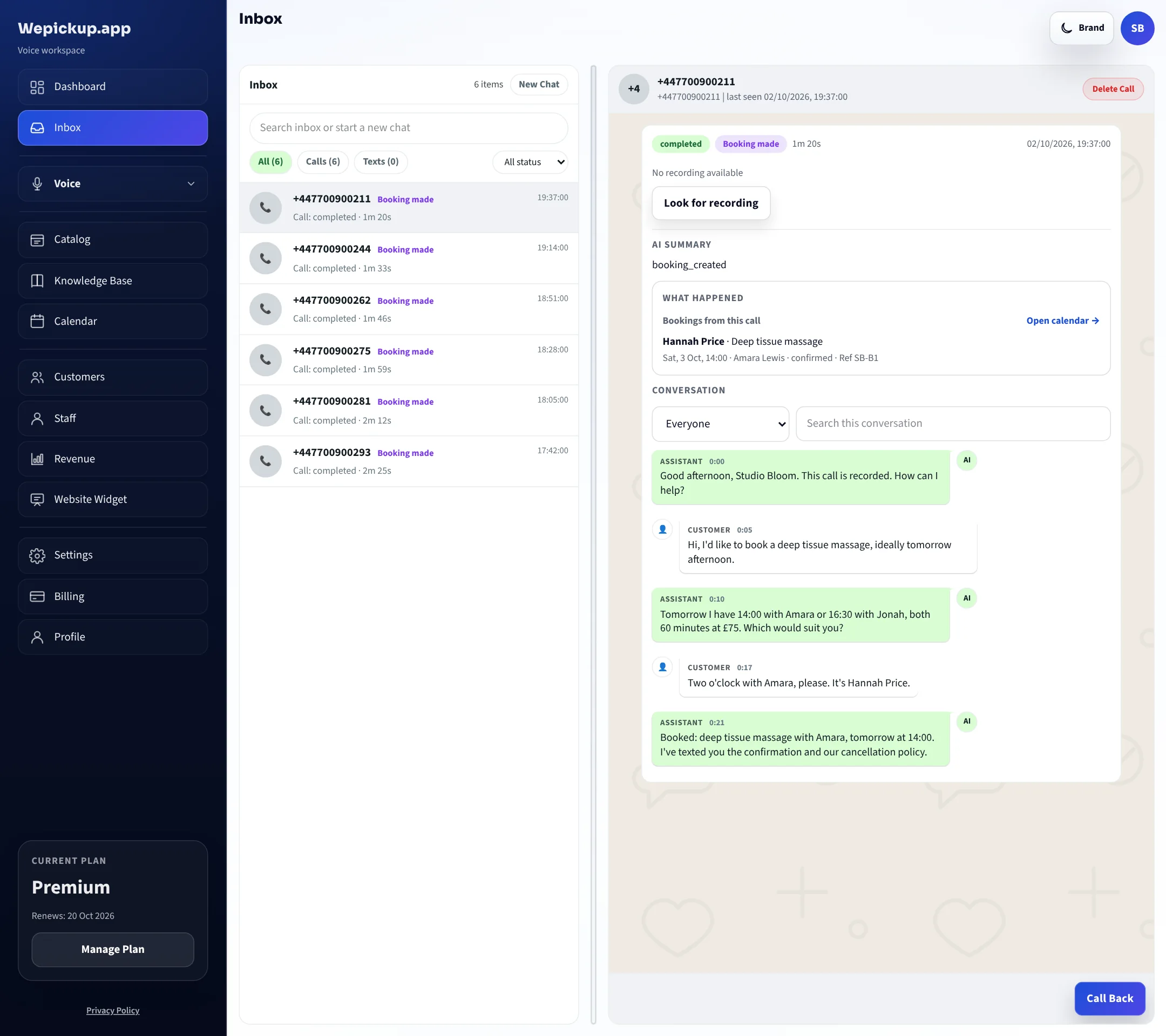
Task: Select the All (6) filter tab
Action: [270, 162]
